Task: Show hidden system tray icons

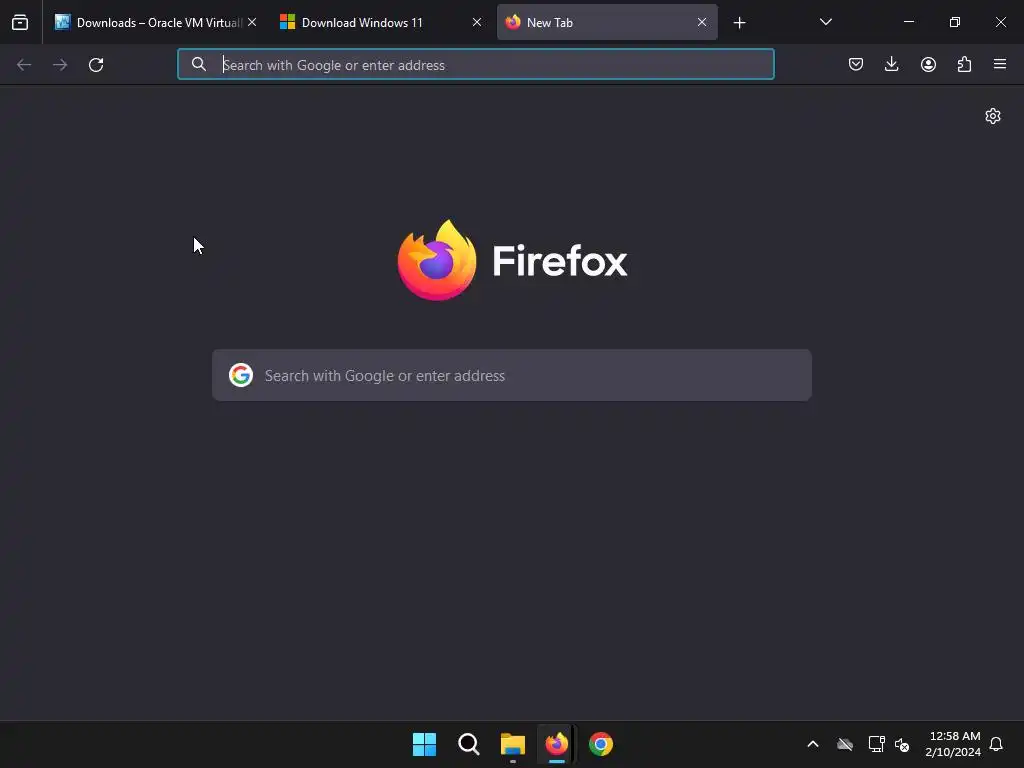Action: (813, 744)
